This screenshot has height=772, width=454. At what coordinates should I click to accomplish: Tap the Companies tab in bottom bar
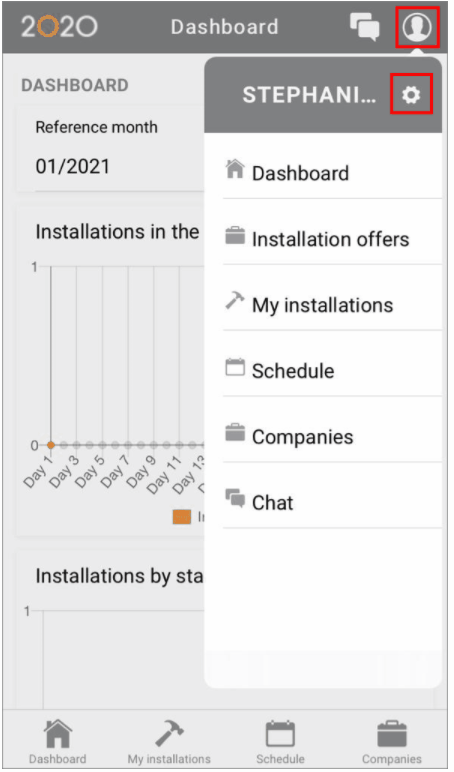coord(391,741)
